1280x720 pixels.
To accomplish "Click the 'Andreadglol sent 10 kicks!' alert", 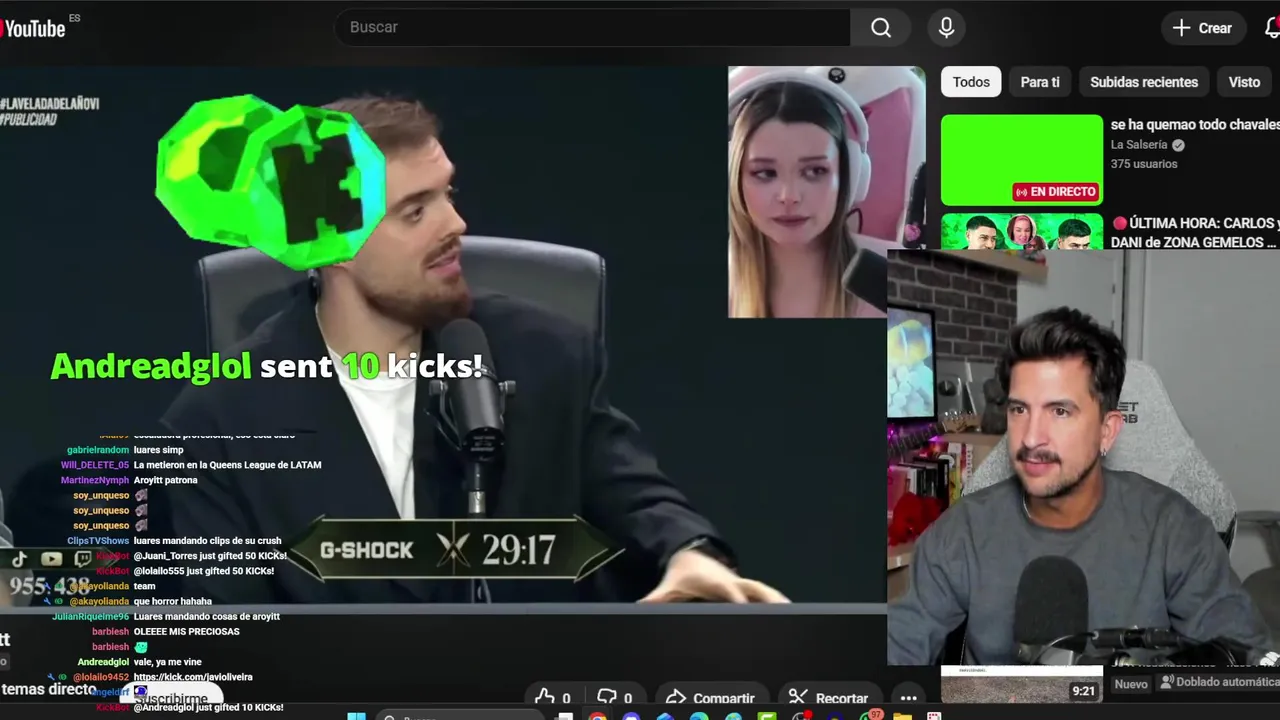I will [x=268, y=366].
